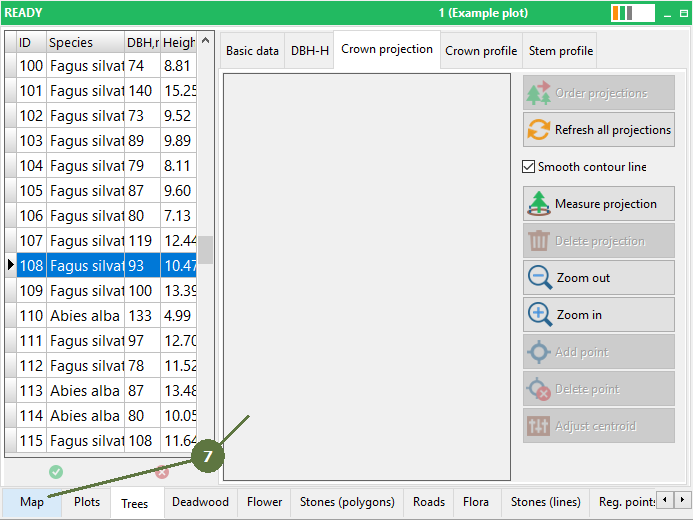Open the Map tab at the bottom
Viewport: 693px width, 520px height.
point(32,502)
